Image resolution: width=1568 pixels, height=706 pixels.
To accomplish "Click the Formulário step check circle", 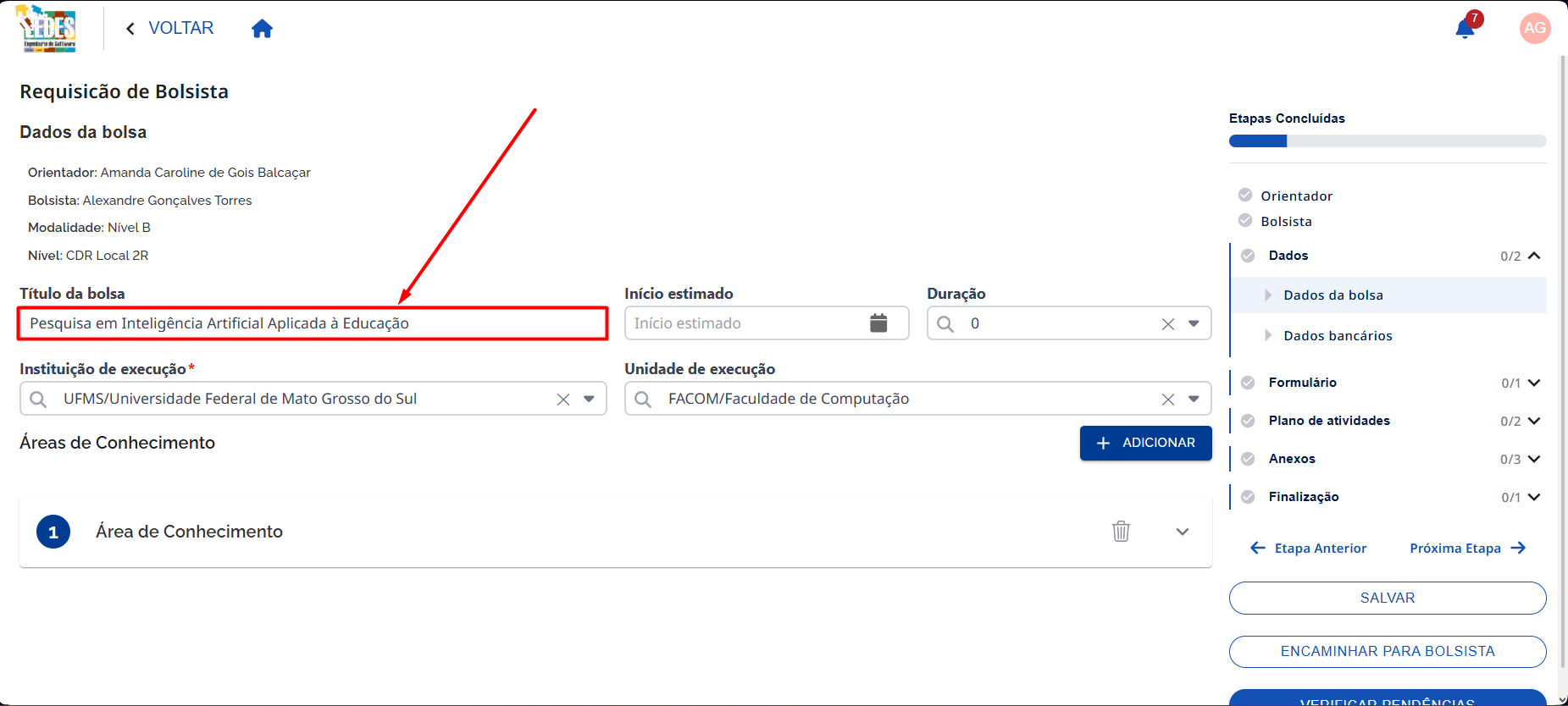I will pyautogui.click(x=1248, y=383).
